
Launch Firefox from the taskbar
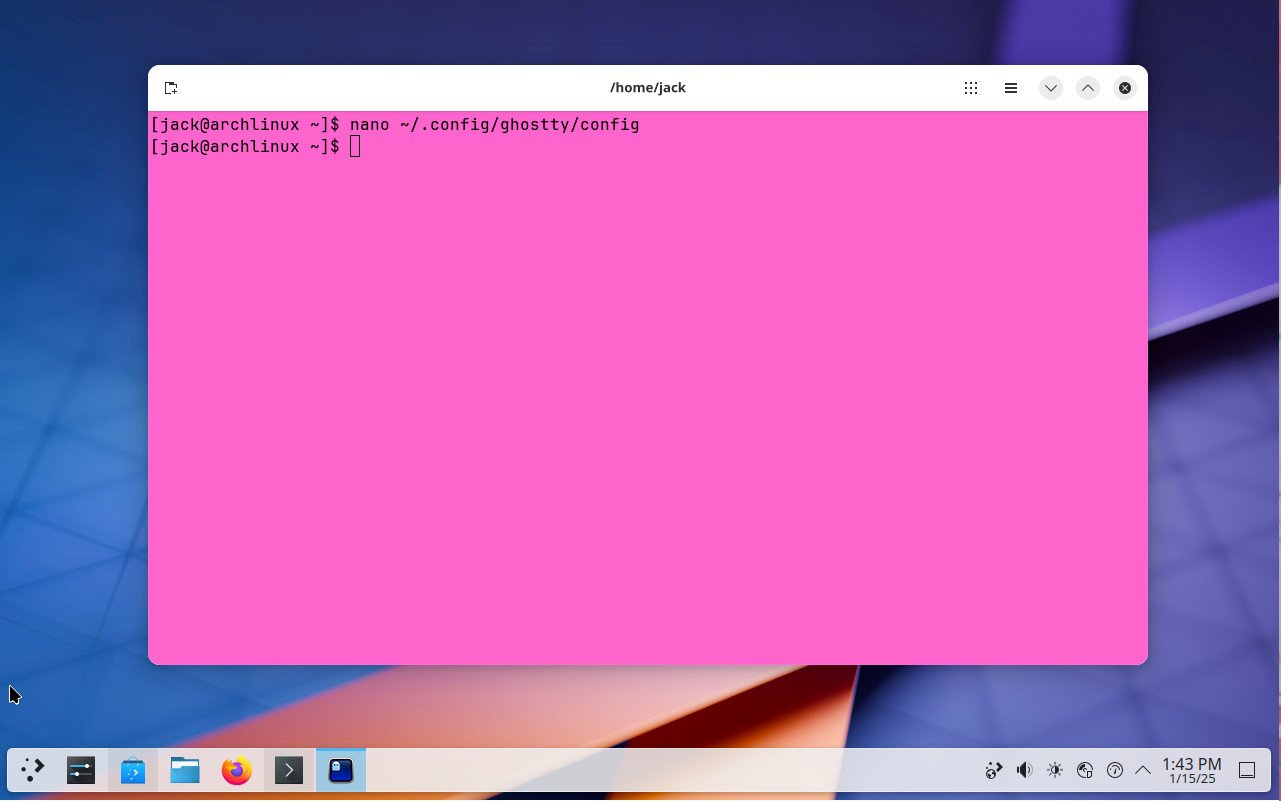237,770
